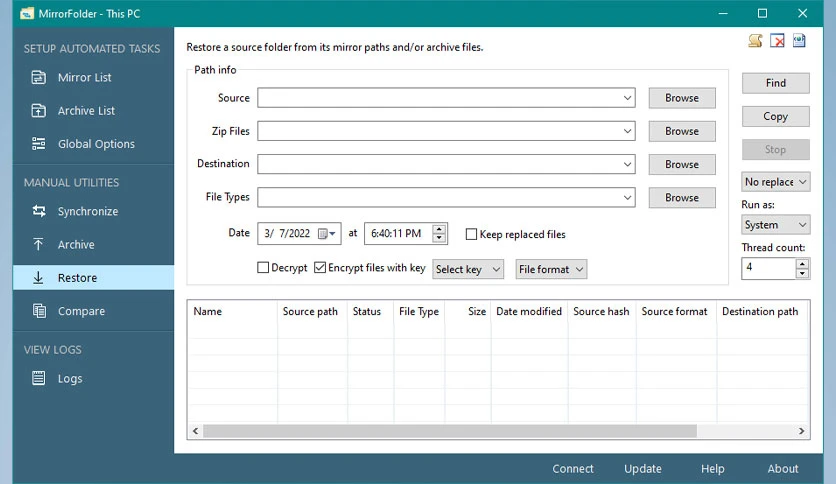Click the Archive List sidebar icon
Image resolution: width=836 pixels, height=484 pixels.
click(x=38, y=110)
